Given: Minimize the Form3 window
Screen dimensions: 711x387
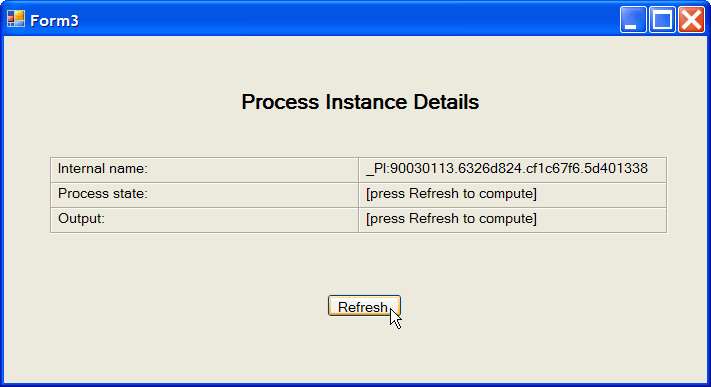Looking at the screenshot, I should pos(633,20).
